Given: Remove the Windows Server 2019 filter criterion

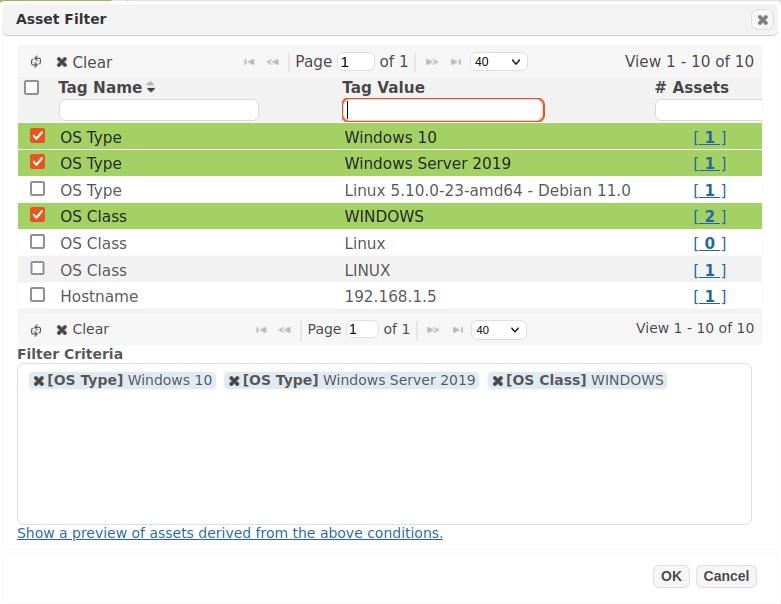Looking at the screenshot, I should click(234, 381).
